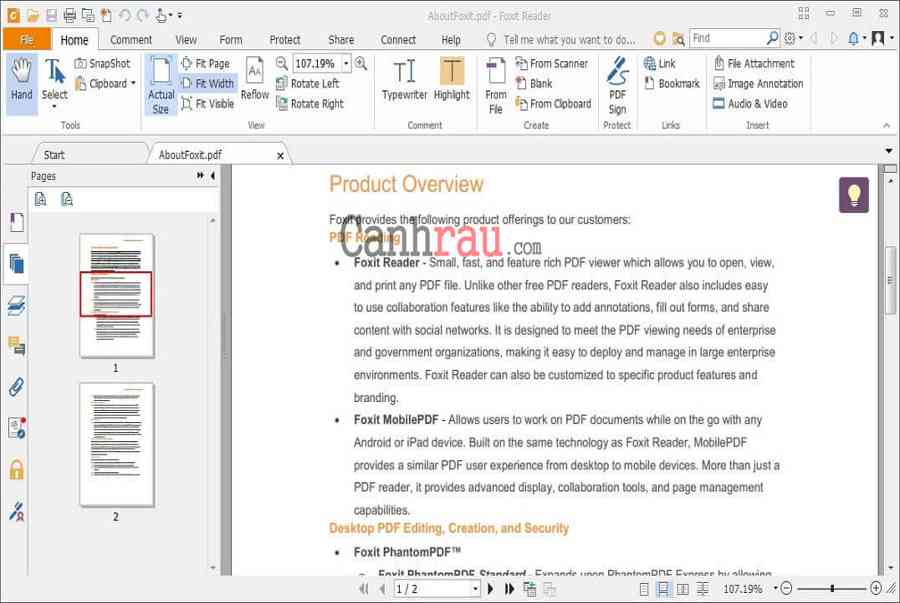Open the status bar zoom level dropdown
900x603 pixels.
coord(775,589)
